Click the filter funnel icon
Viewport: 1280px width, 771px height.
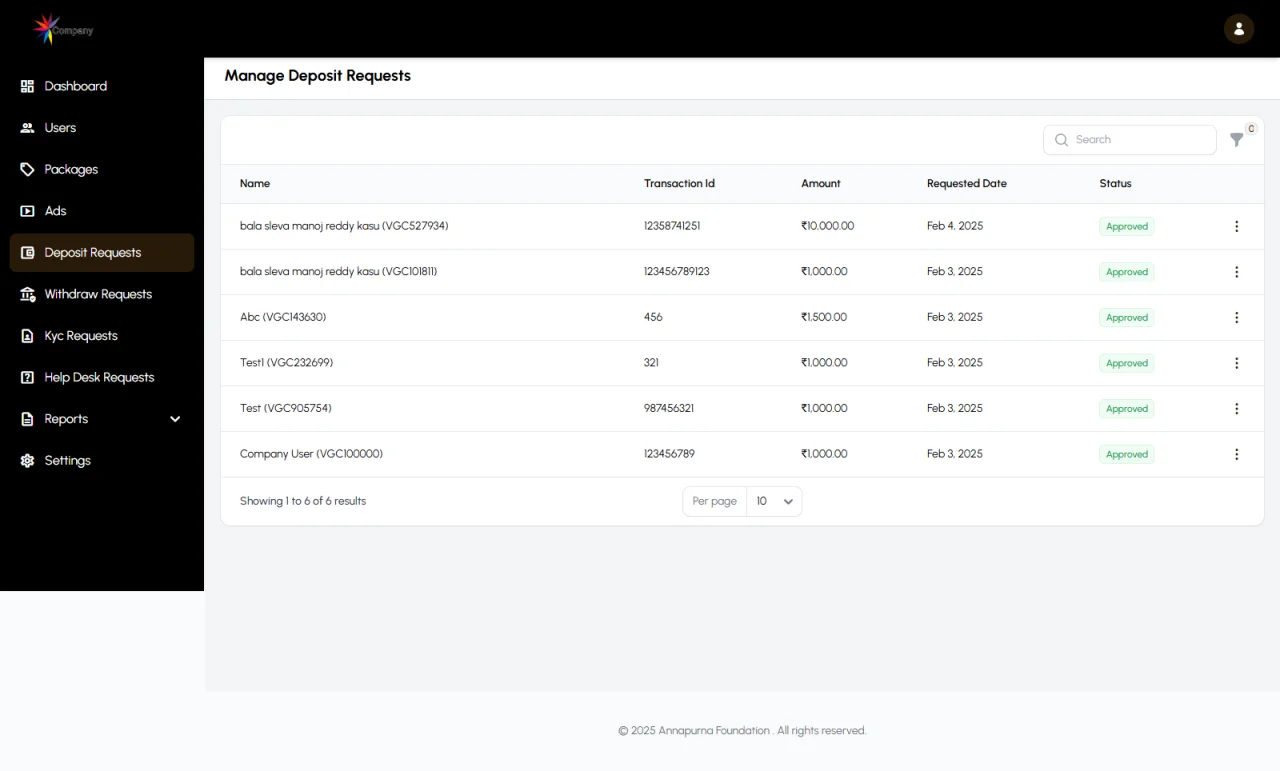[x=1237, y=140]
